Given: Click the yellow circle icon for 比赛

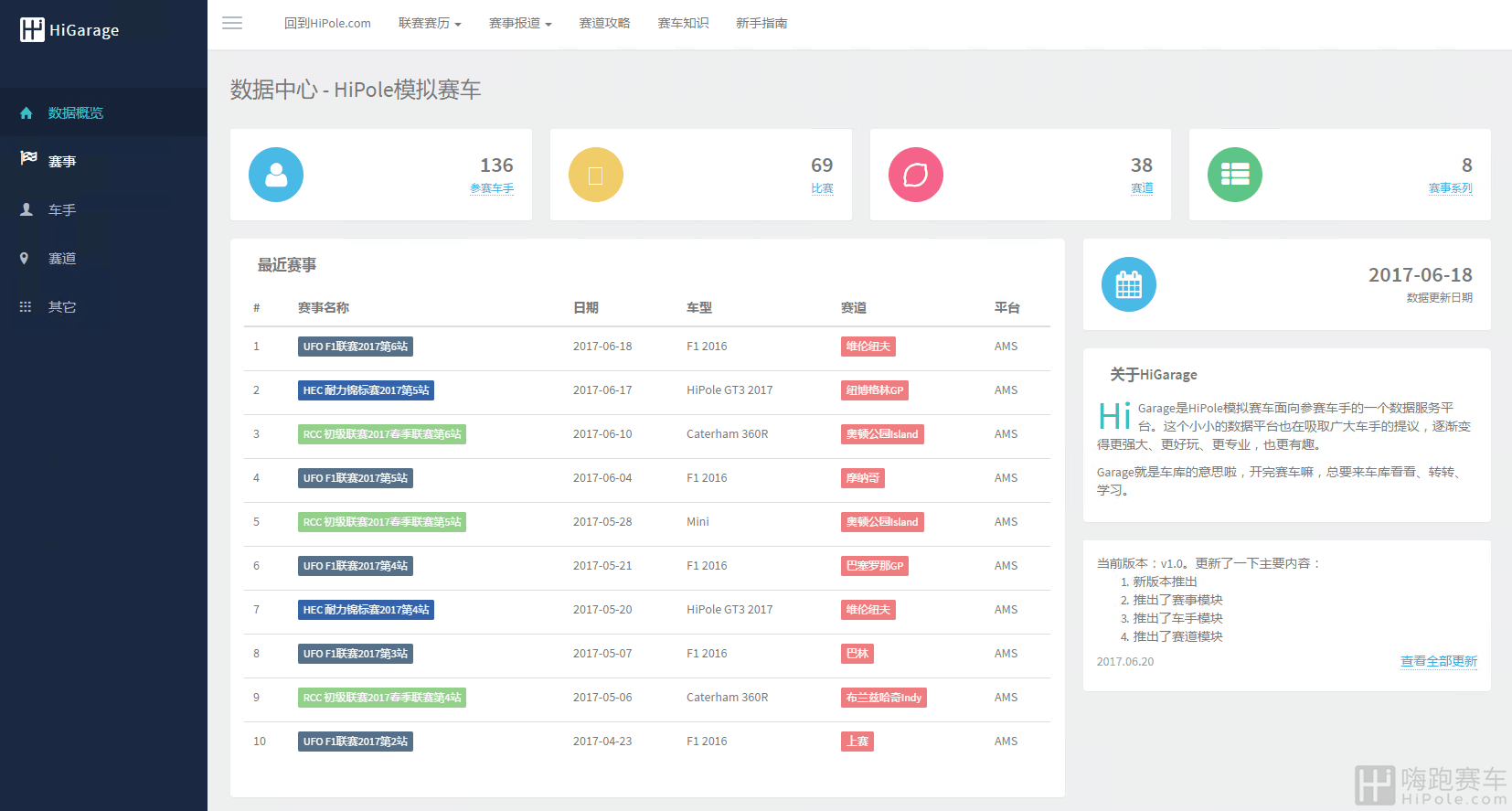Looking at the screenshot, I should (x=596, y=175).
